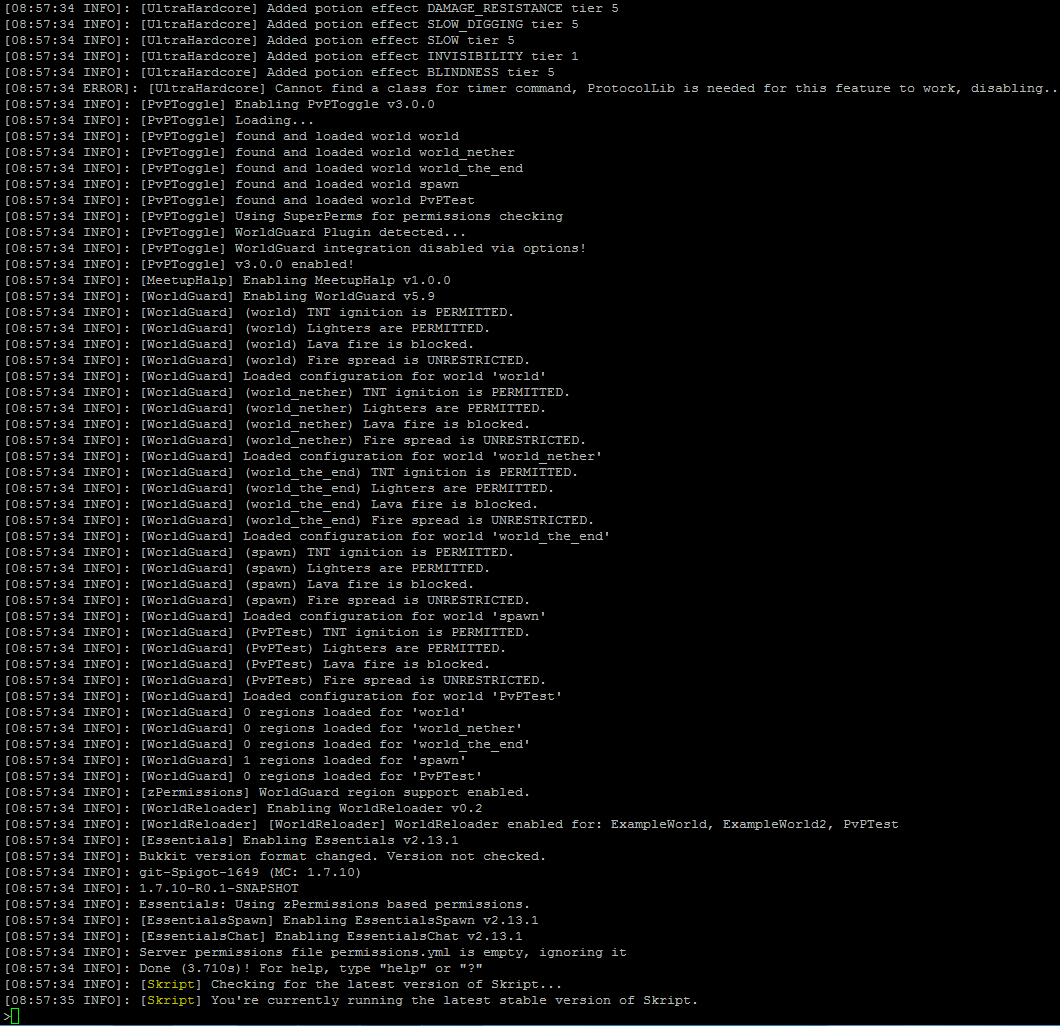This screenshot has width=1060, height=1026.
Task: Click 'Enabling MeetupHalp v1.0.0' line
Action: [x=228, y=280]
